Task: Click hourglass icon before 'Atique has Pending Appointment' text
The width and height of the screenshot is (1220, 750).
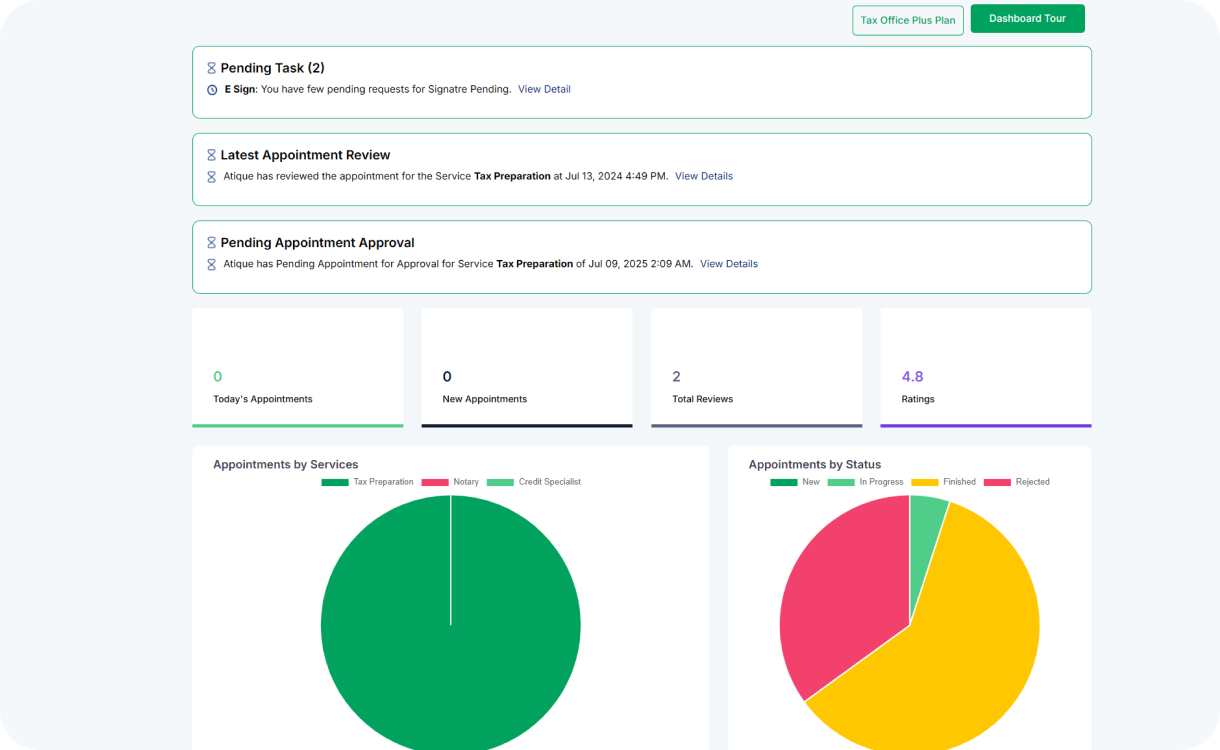Action: (211, 265)
